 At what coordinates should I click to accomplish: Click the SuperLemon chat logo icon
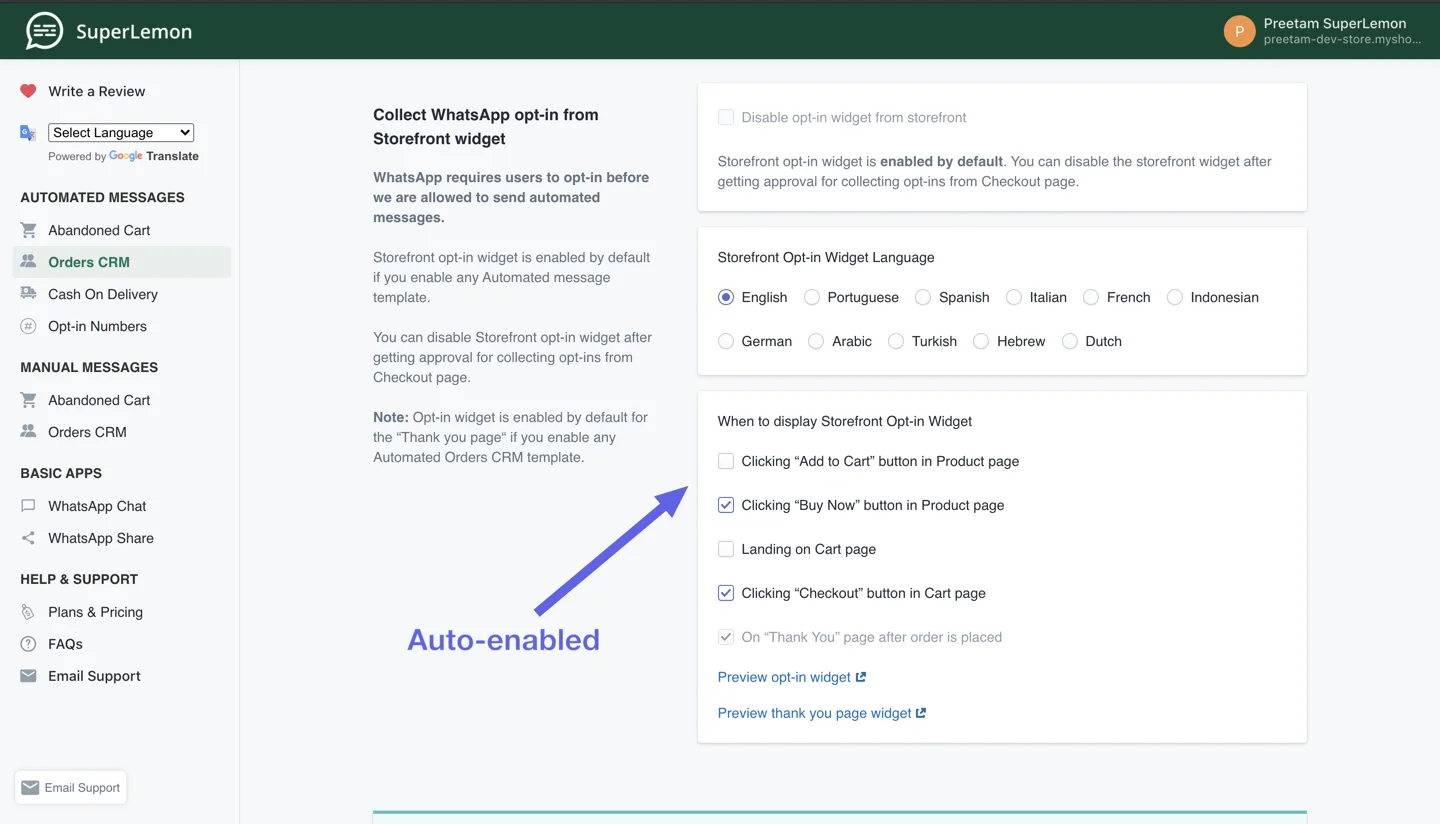click(x=44, y=31)
